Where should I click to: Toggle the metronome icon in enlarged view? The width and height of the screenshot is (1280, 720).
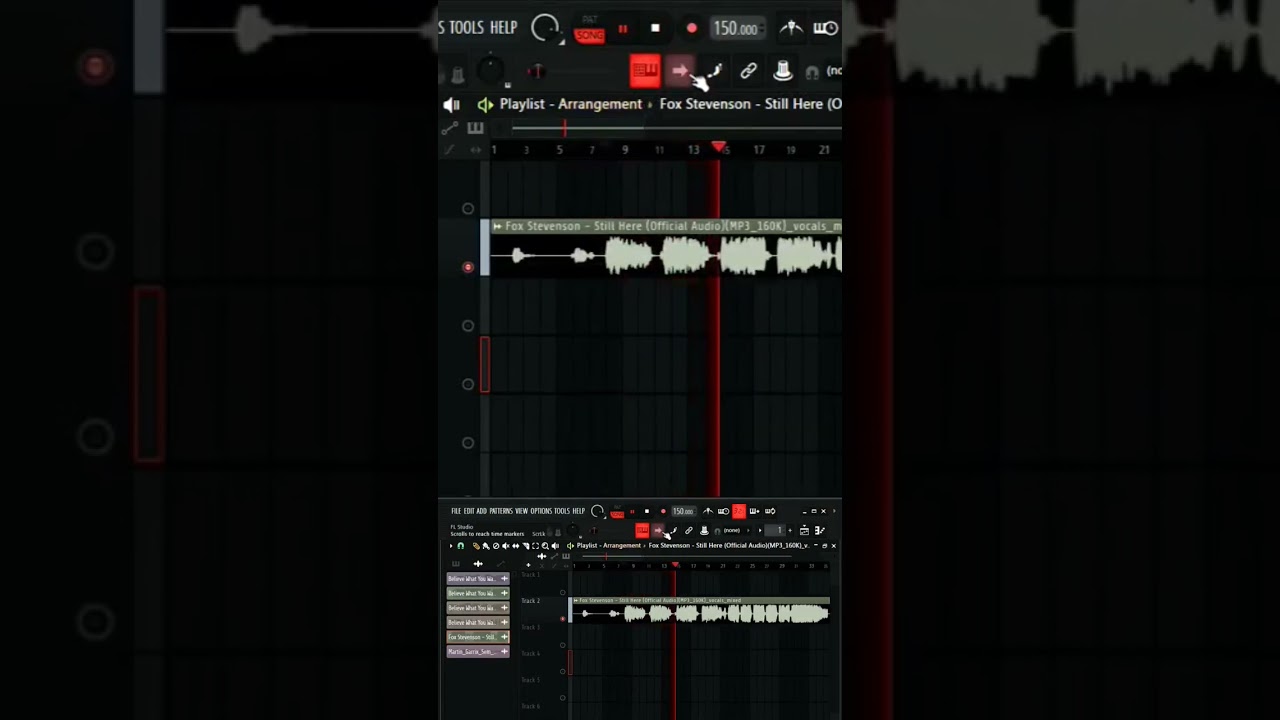click(791, 28)
